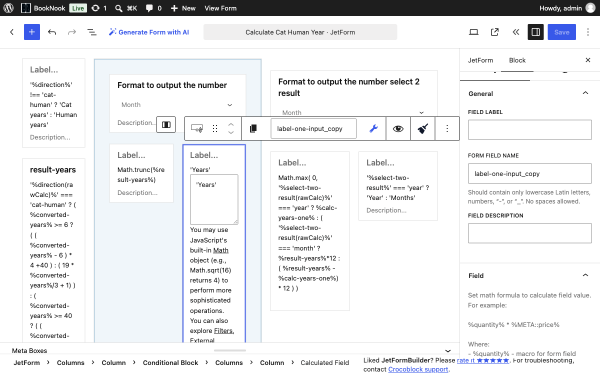Move the block up
This screenshot has height=375, width=600.
(x=231, y=124)
